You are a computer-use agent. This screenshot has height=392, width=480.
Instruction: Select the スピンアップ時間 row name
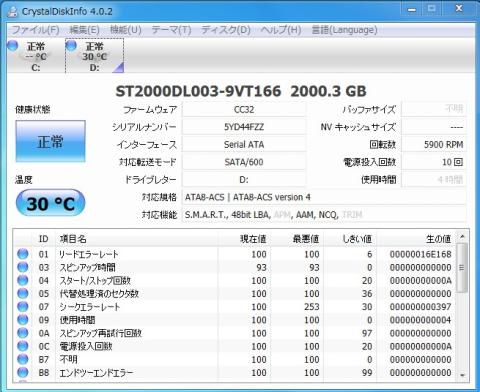tap(87, 267)
